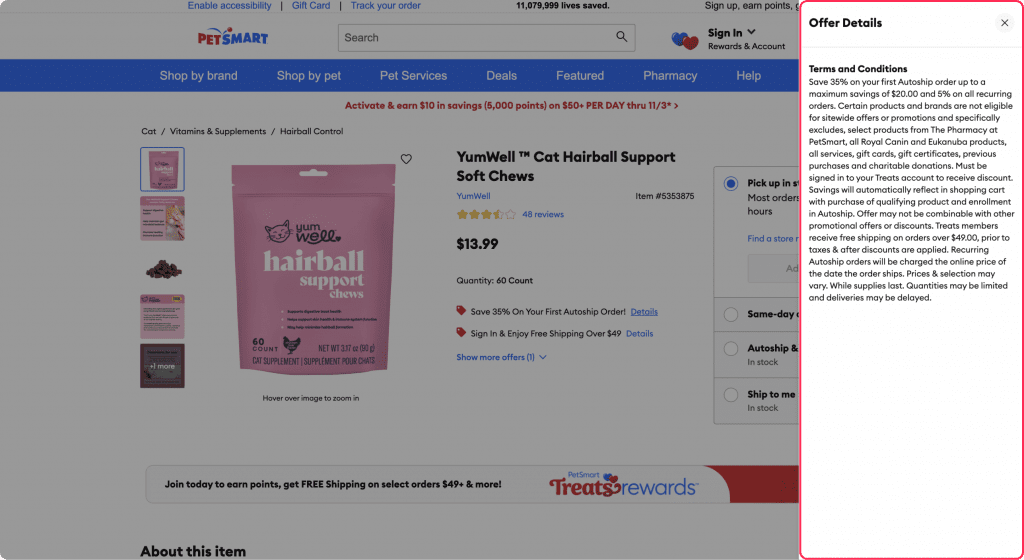This screenshot has width=1024, height=560.
Task: Click the star rating for the product
Action: [486, 214]
